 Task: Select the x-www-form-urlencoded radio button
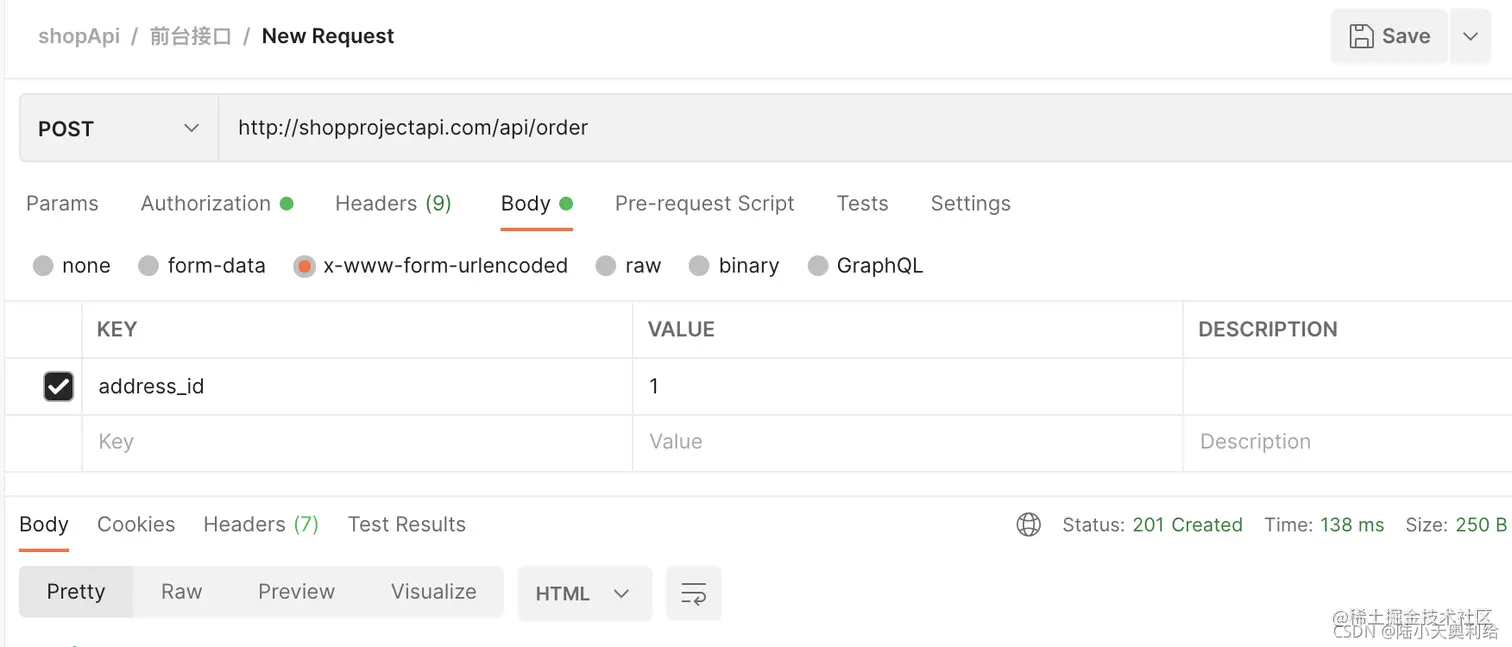[x=305, y=266]
